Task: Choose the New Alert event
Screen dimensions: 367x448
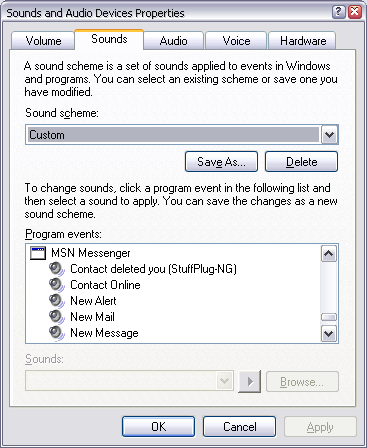Action: pos(93,301)
